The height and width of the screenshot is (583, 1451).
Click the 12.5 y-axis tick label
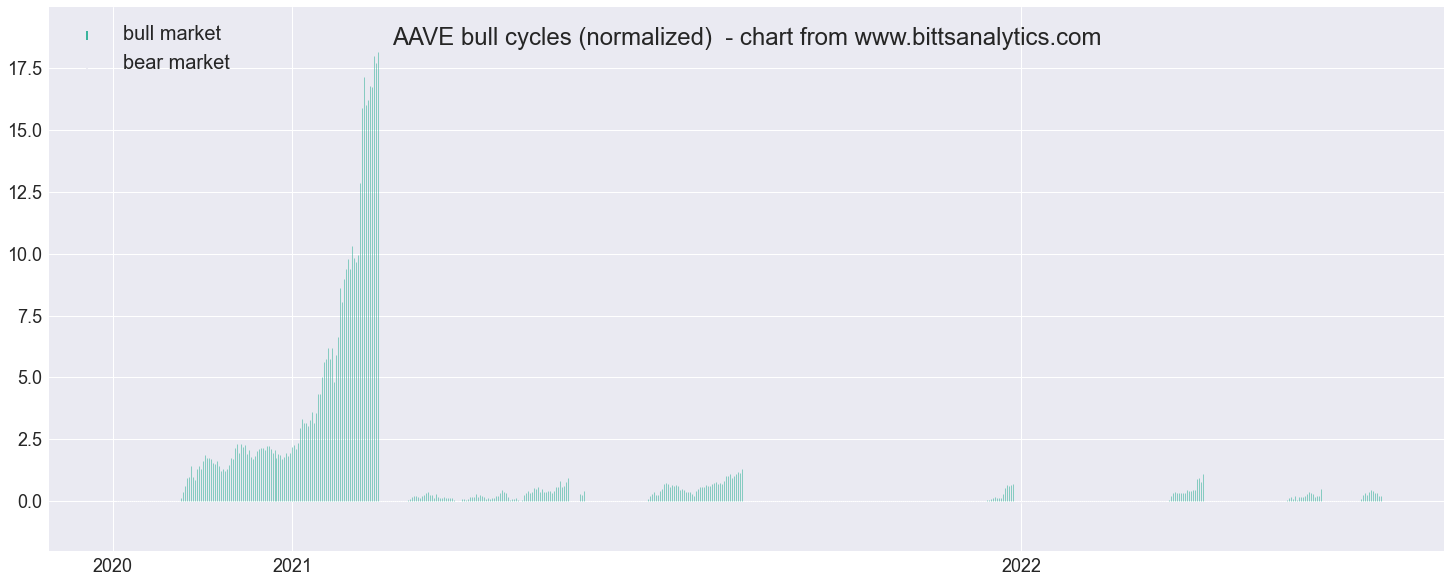(x=24, y=192)
